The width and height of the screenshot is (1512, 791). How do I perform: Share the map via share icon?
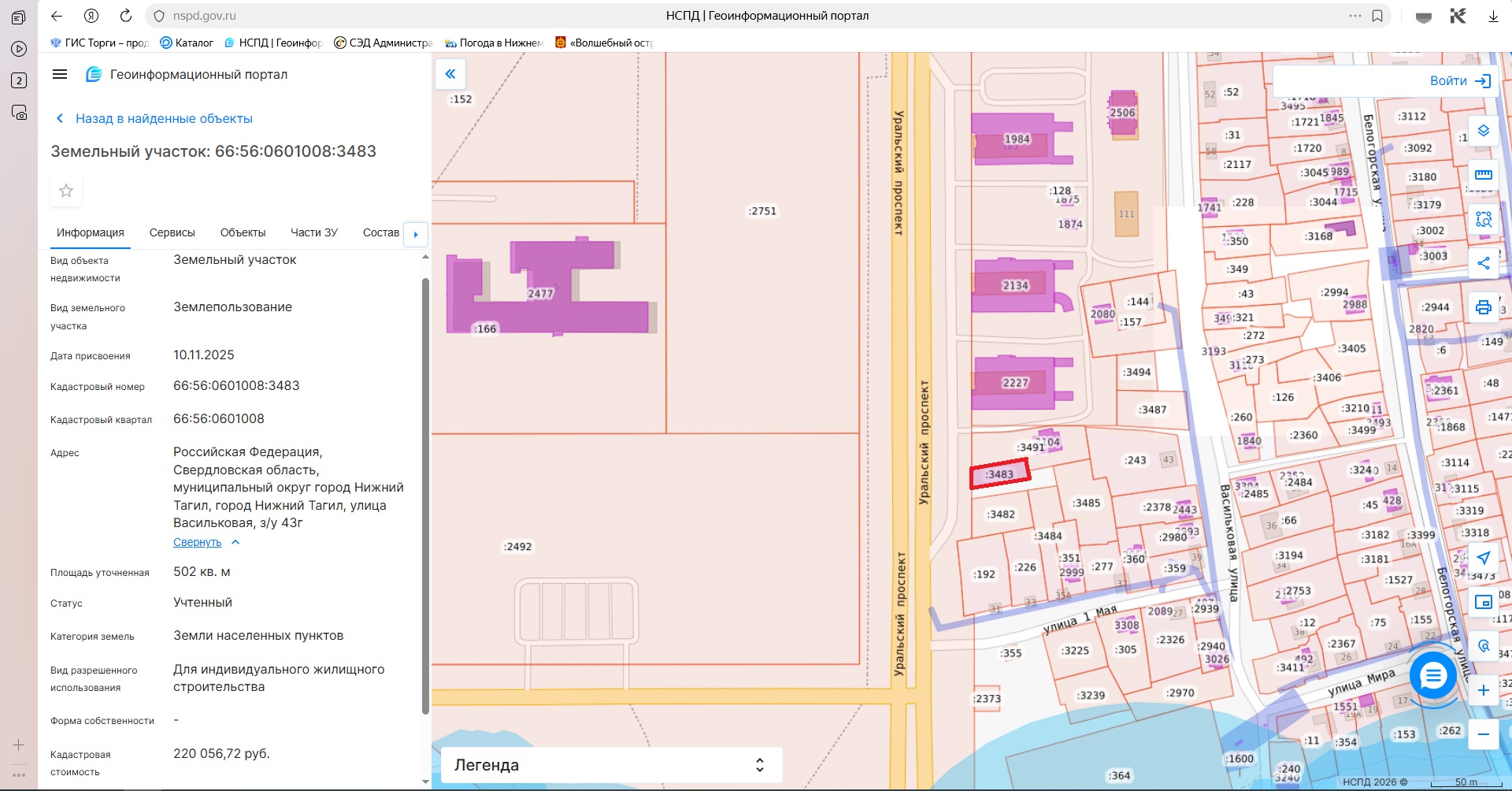coord(1483,263)
